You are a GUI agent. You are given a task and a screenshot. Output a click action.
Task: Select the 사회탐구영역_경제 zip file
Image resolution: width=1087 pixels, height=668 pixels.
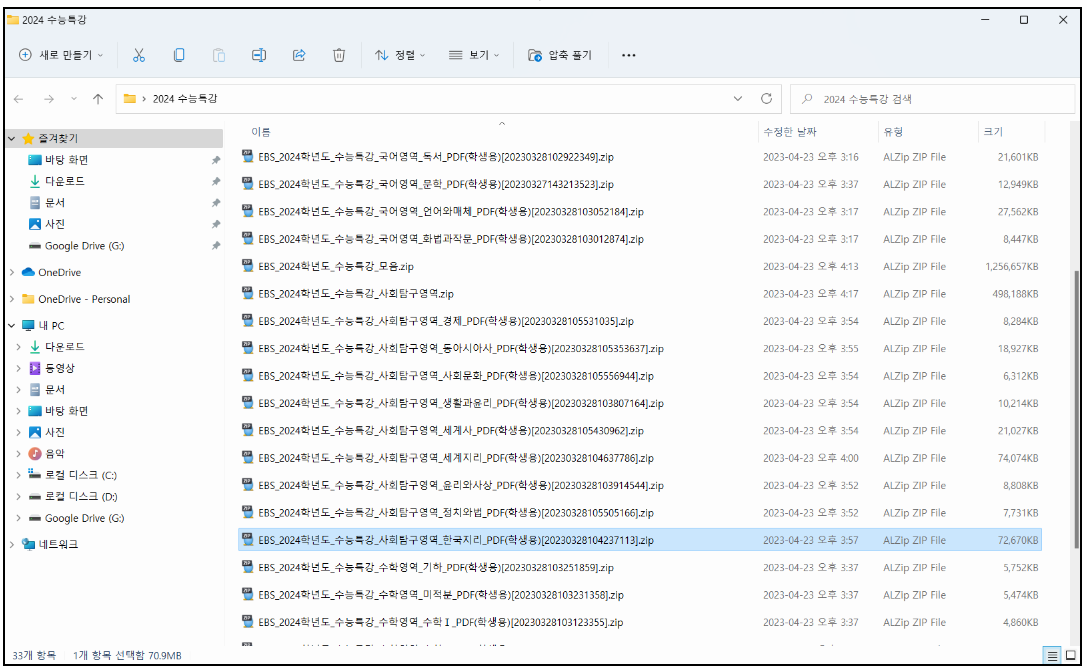click(x=446, y=322)
